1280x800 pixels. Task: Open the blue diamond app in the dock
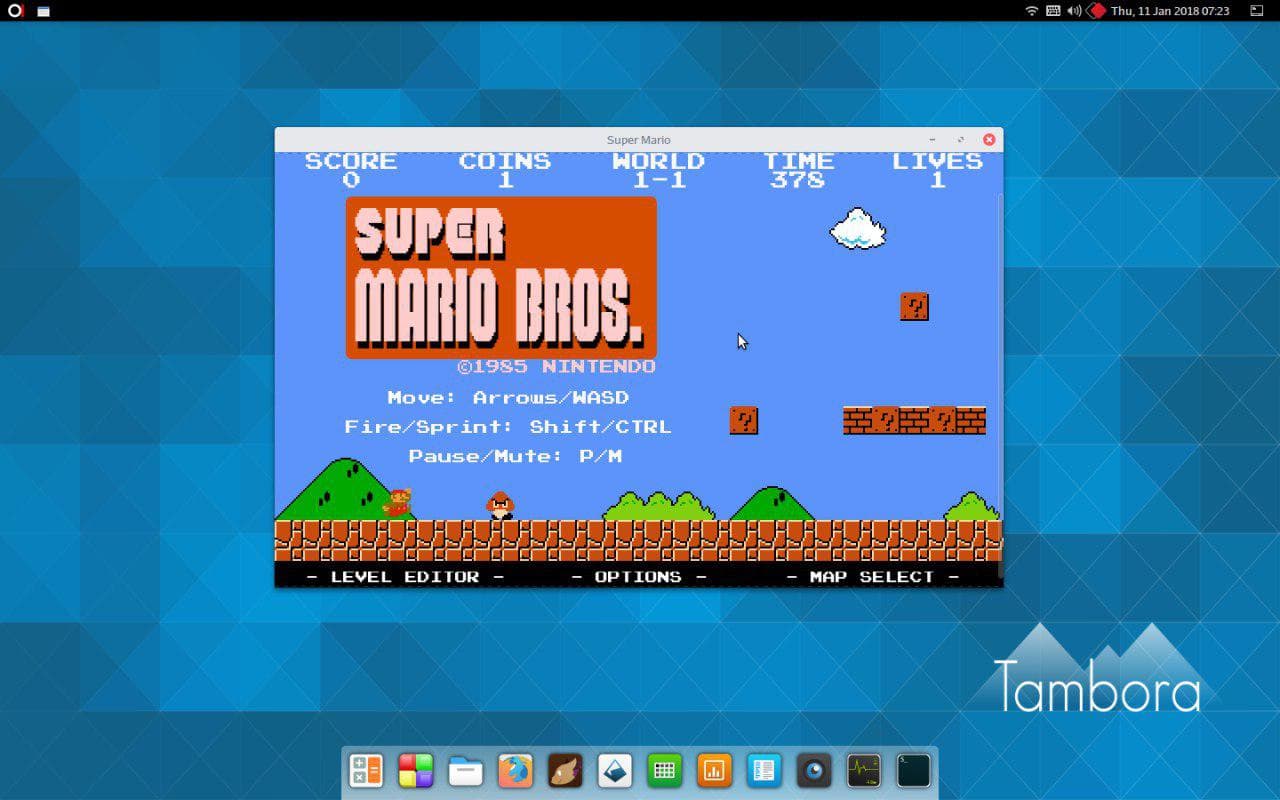615,771
